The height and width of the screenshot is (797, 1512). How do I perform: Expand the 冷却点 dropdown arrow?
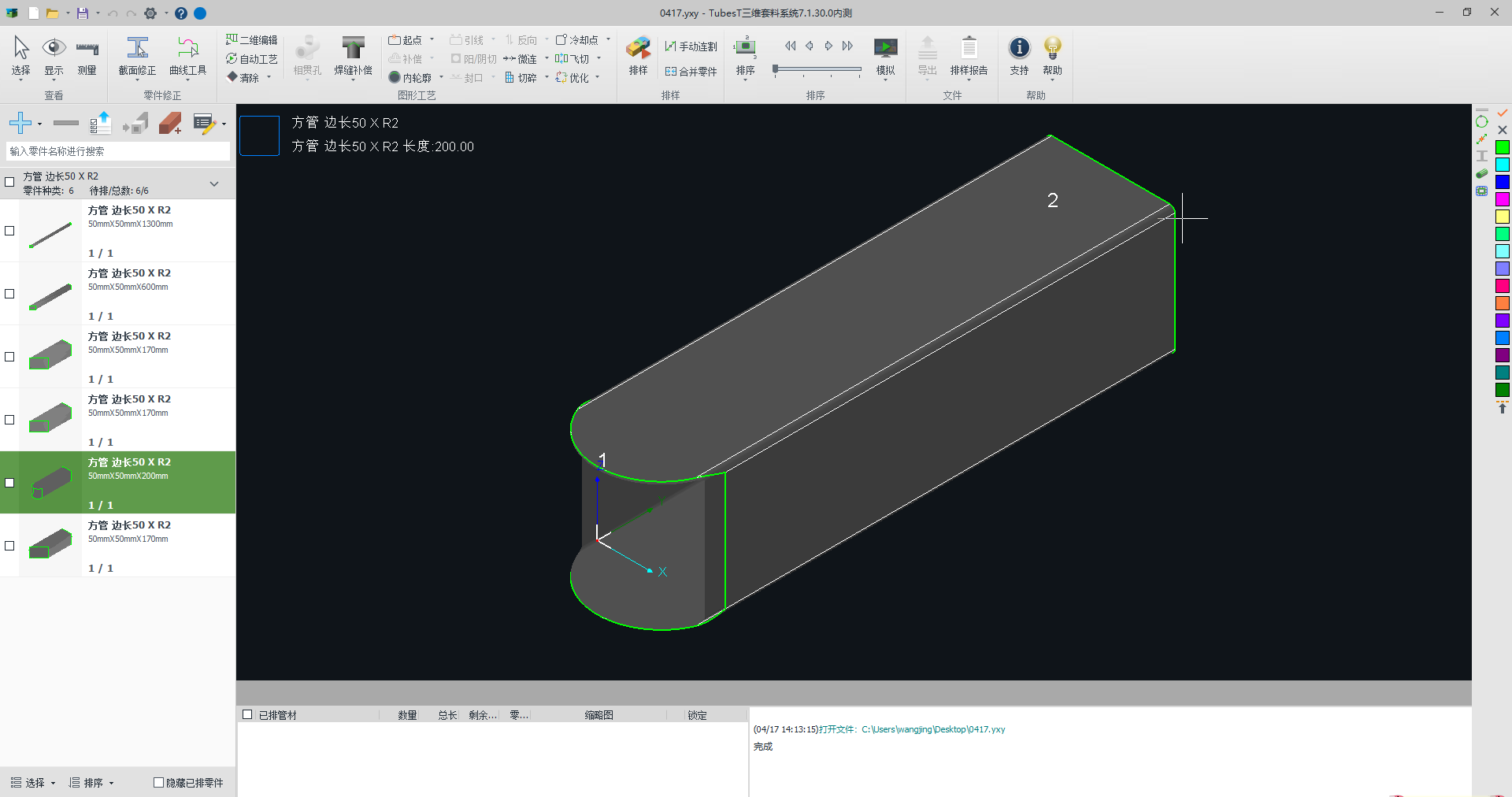click(x=608, y=39)
